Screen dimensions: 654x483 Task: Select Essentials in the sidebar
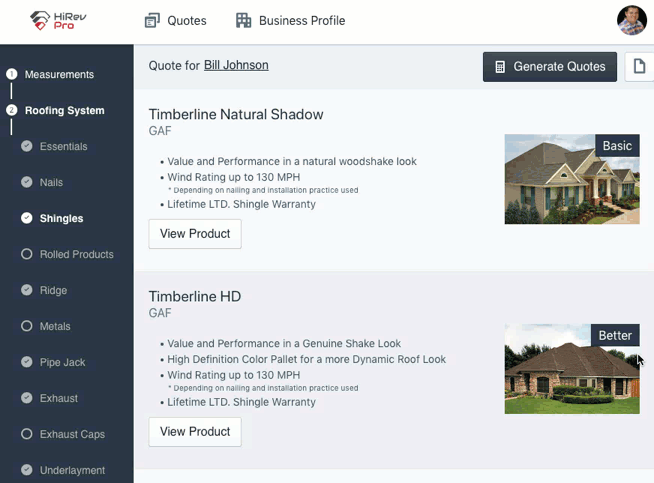63,146
